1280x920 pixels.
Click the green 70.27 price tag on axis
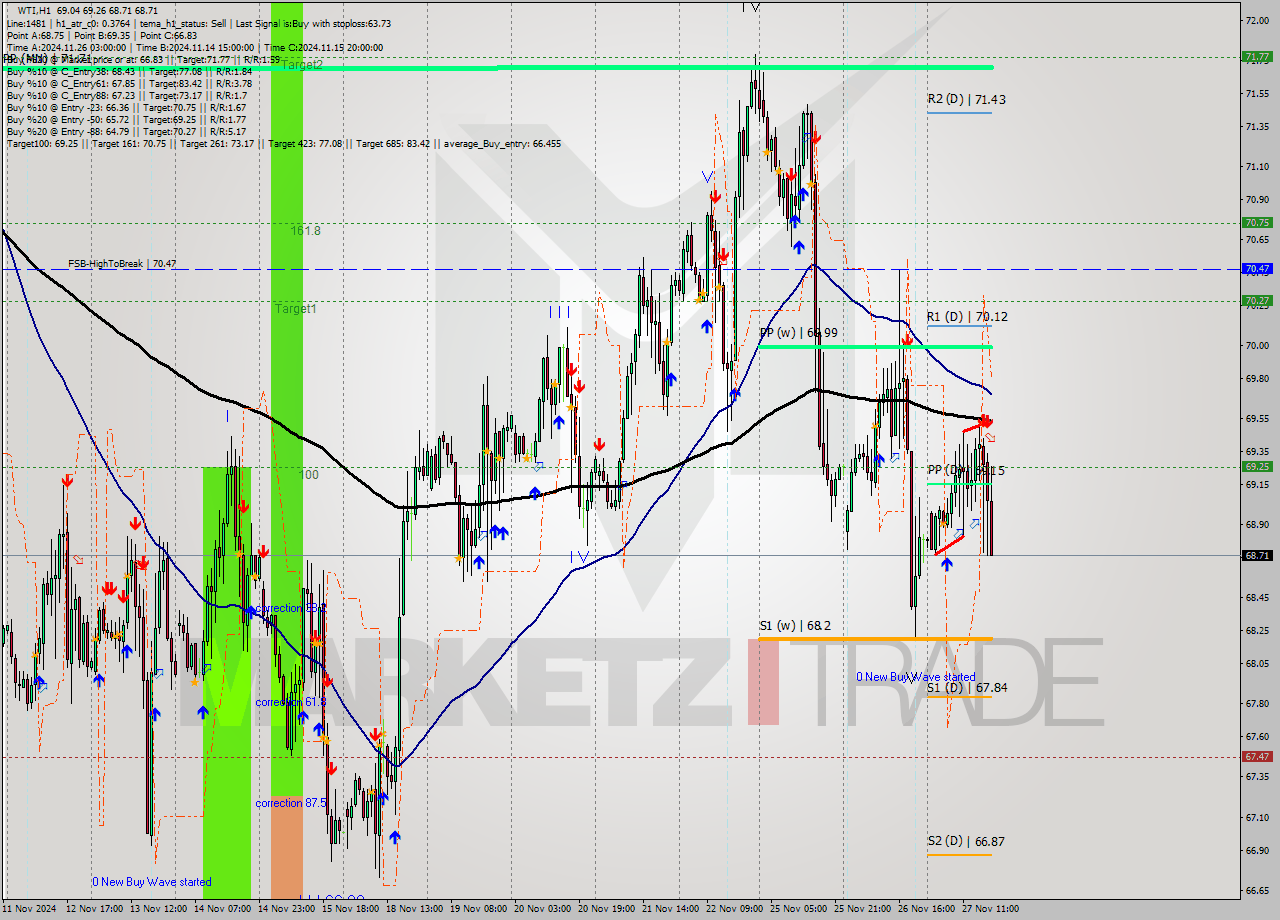pyautogui.click(x=1257, y=300)
